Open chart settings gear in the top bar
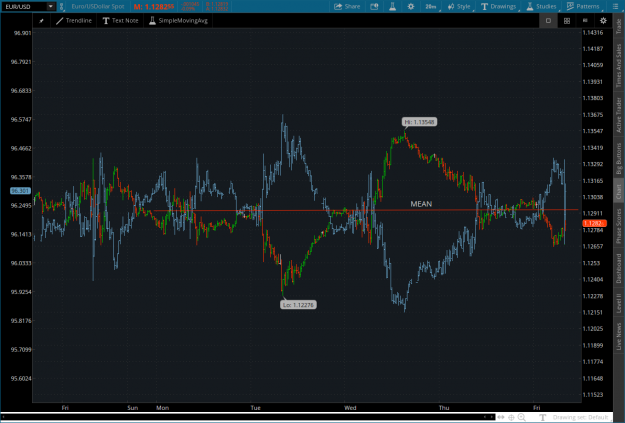The height and width of the screenshot is (423, 625). tap(411, 6)
